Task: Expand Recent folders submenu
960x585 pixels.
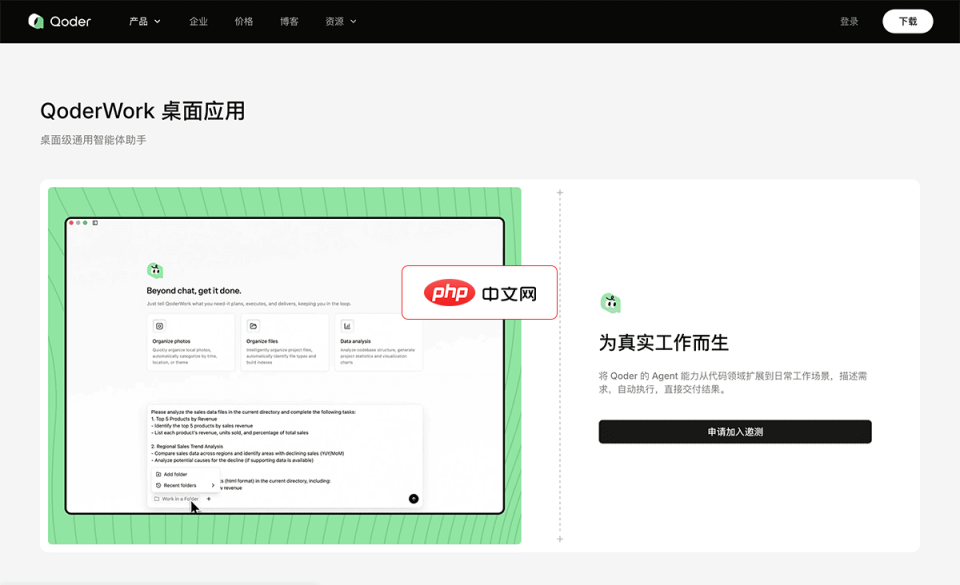Action: (185, 485)
